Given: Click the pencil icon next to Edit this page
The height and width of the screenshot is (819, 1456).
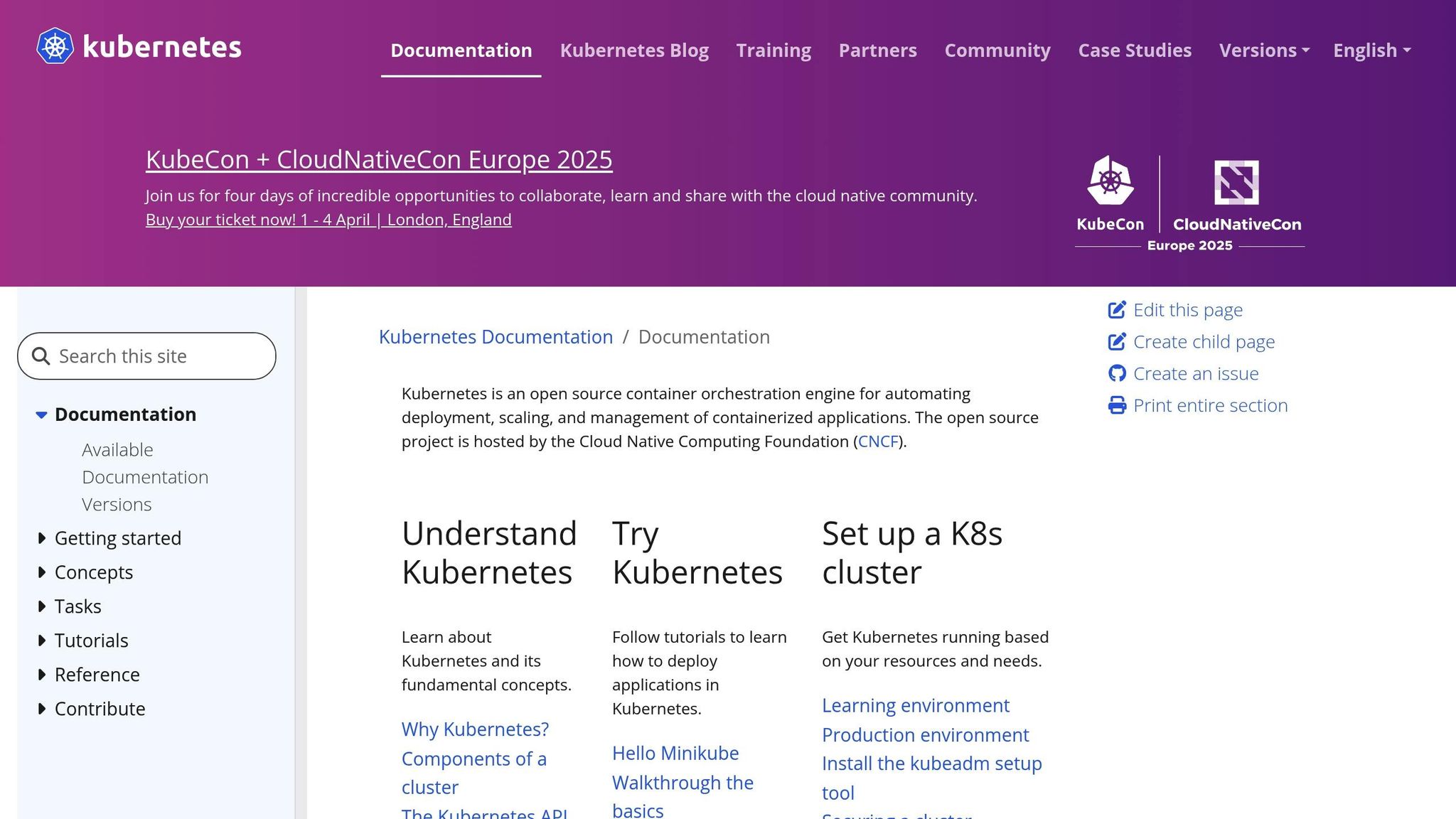Looking at the screenshot, I should [x=1118, y=309].
